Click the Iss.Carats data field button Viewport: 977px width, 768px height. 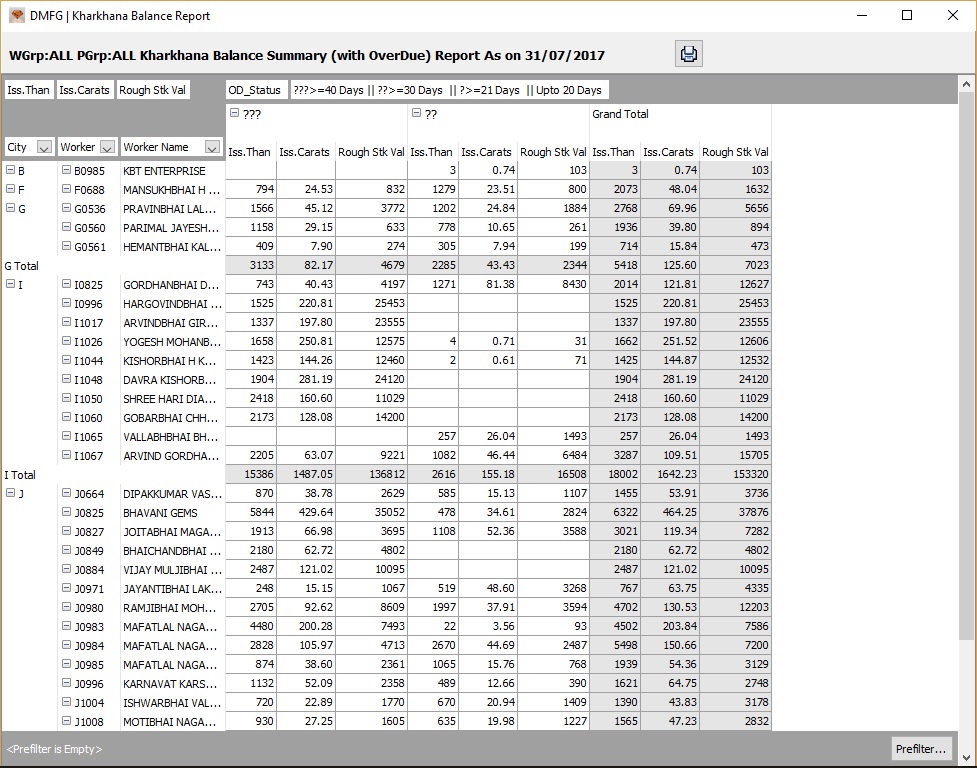84,90
